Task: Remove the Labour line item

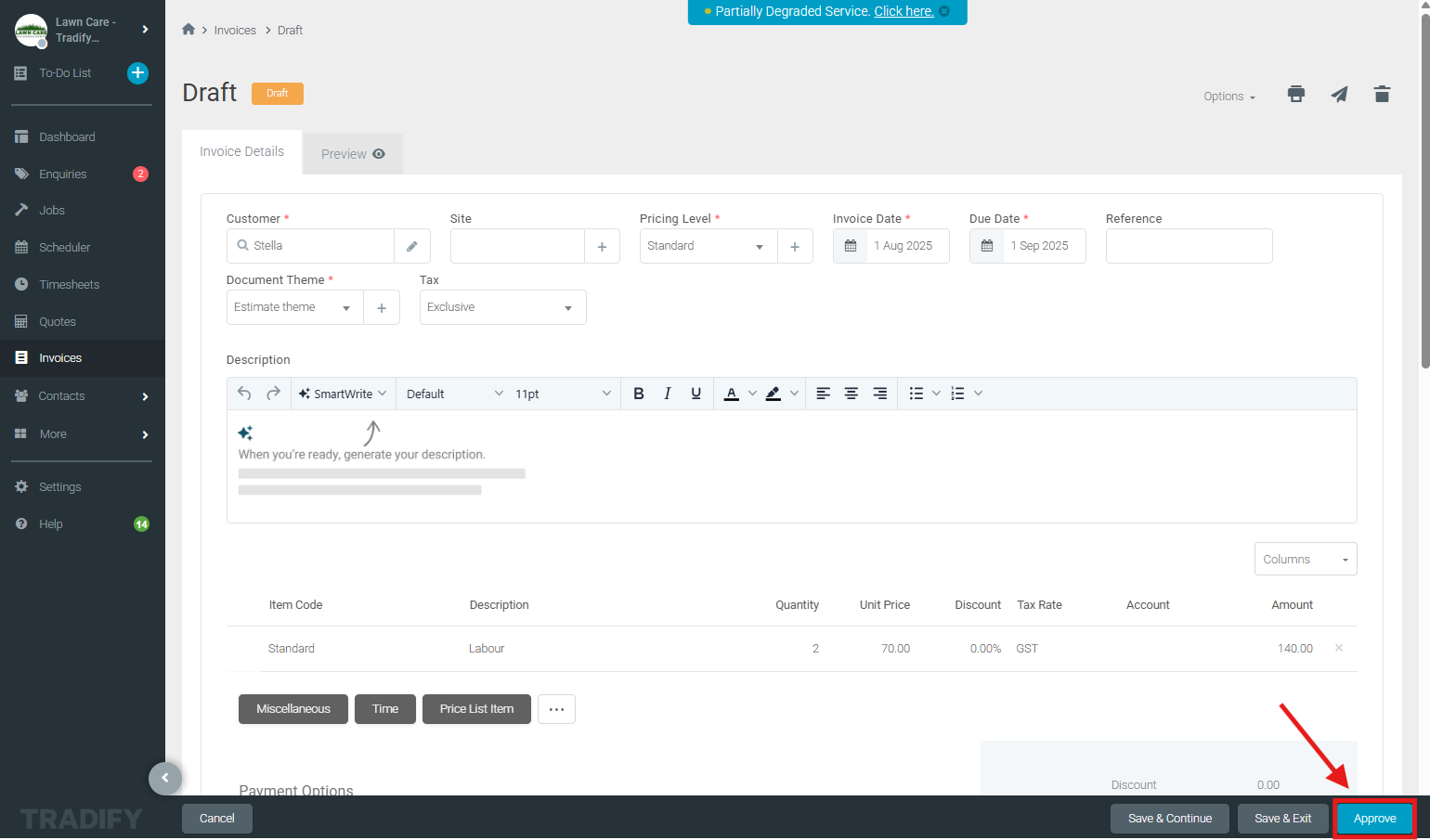Action: click(1339, 648)
